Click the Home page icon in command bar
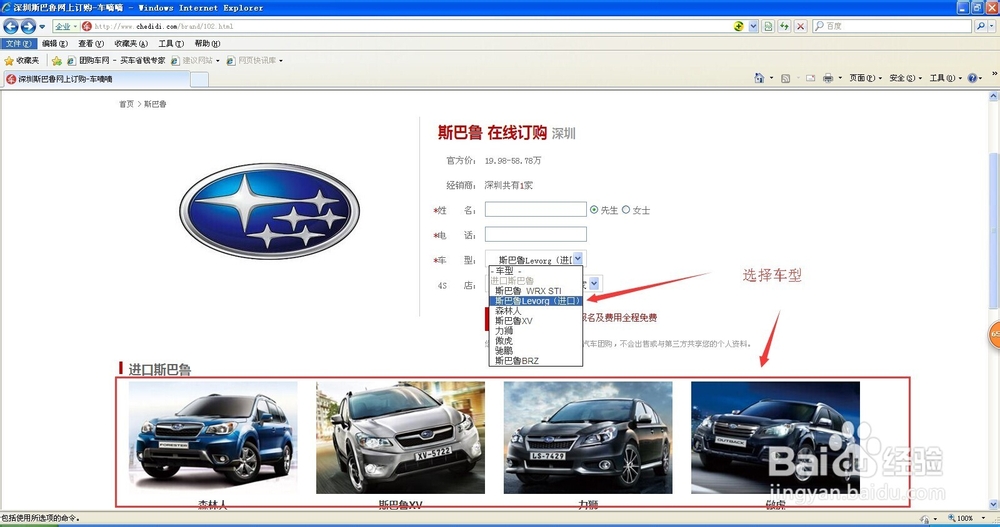The width and height of the screenshot is (1000, 527). [759, 78]
